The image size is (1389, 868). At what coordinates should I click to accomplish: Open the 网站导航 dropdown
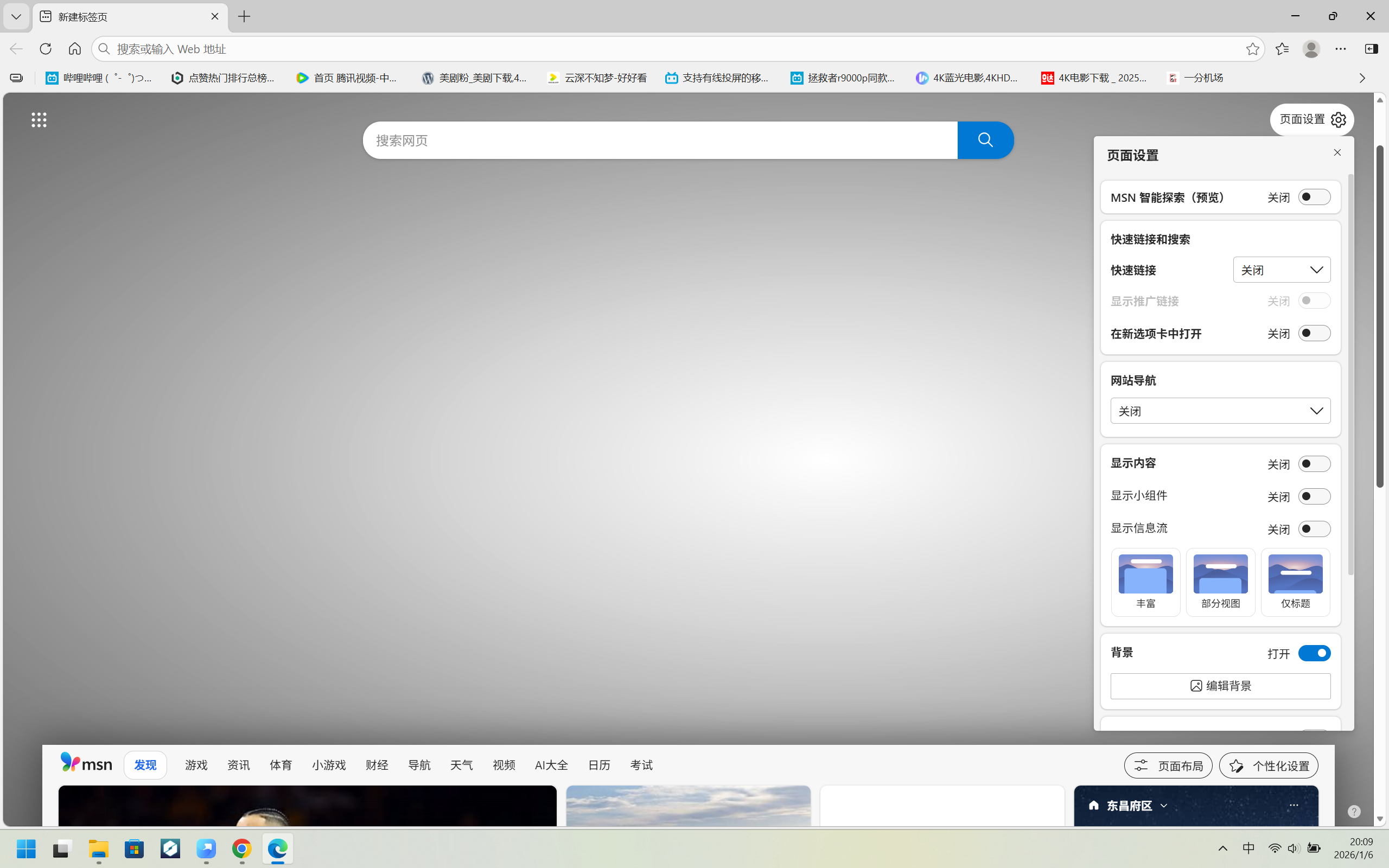(1220, 411)
